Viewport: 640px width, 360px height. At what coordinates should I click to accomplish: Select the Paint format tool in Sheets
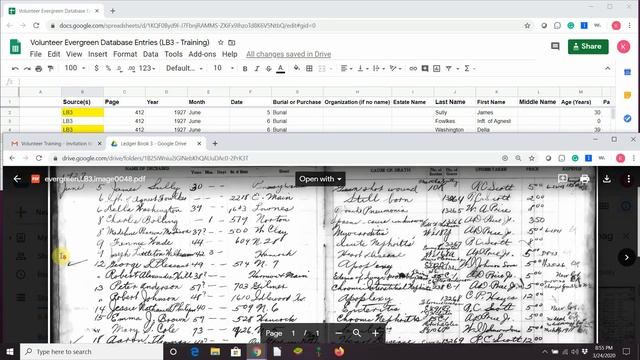[50, 69]
